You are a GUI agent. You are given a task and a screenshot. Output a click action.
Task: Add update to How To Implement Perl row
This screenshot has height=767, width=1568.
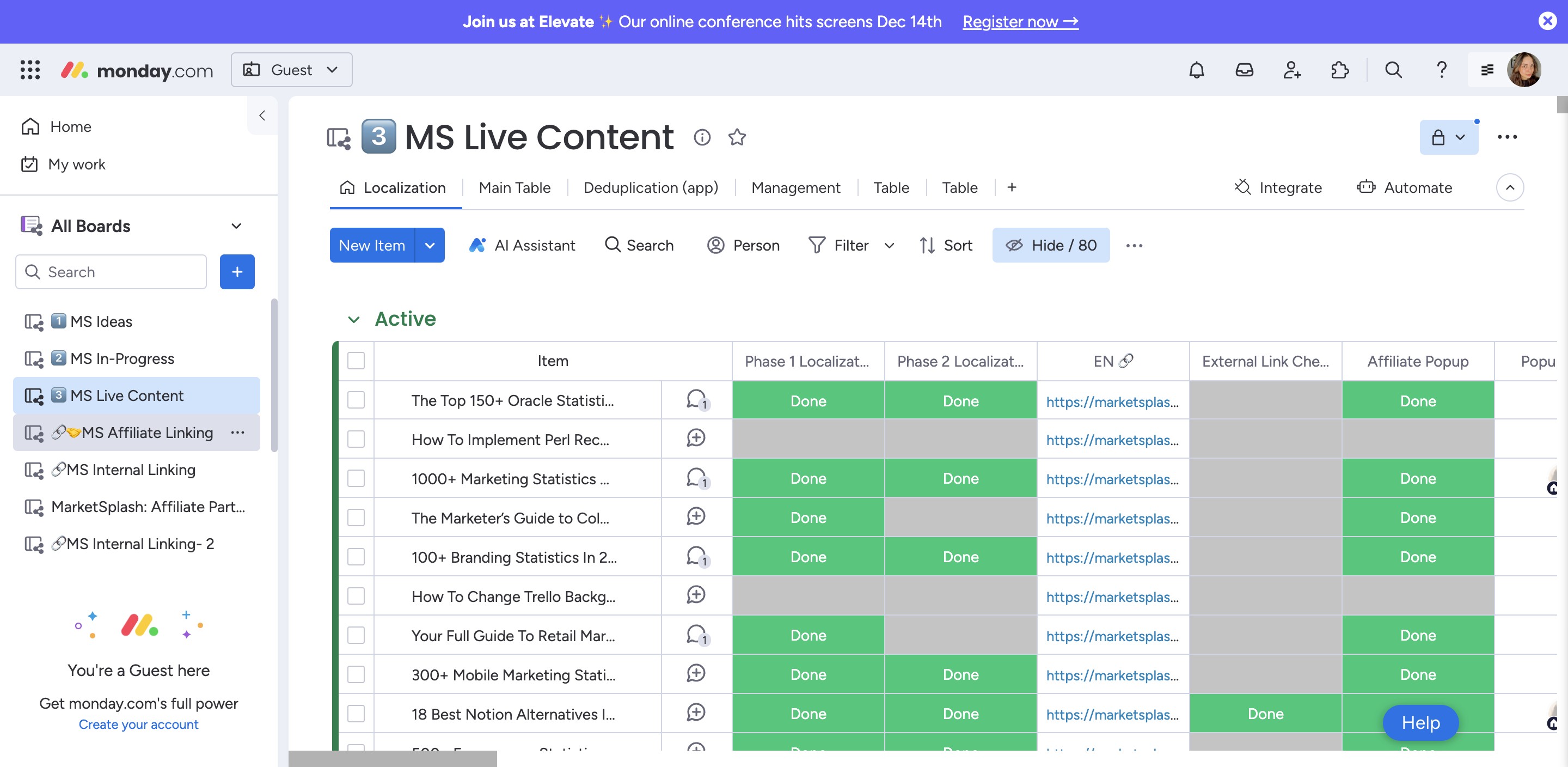696,438
